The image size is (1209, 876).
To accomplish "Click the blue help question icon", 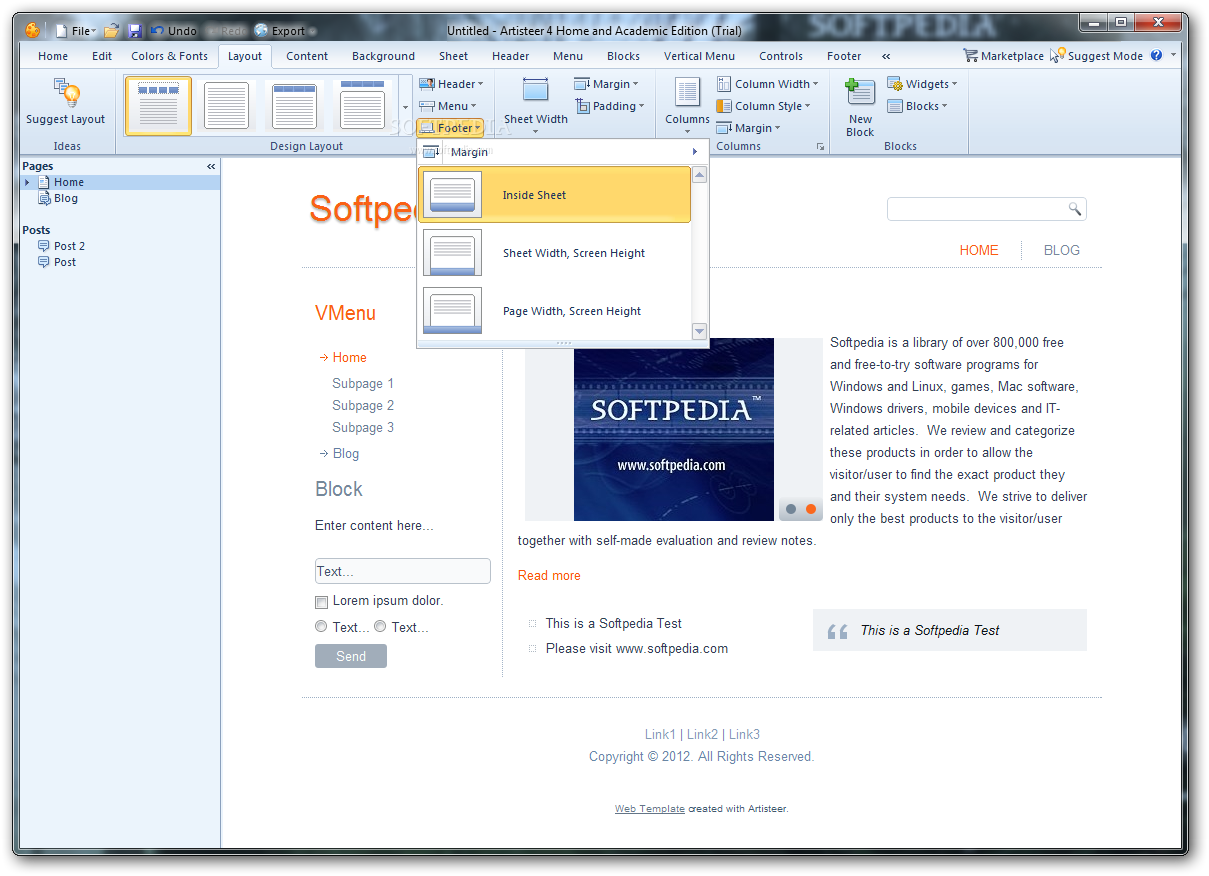I will [x=1157, y=56].
